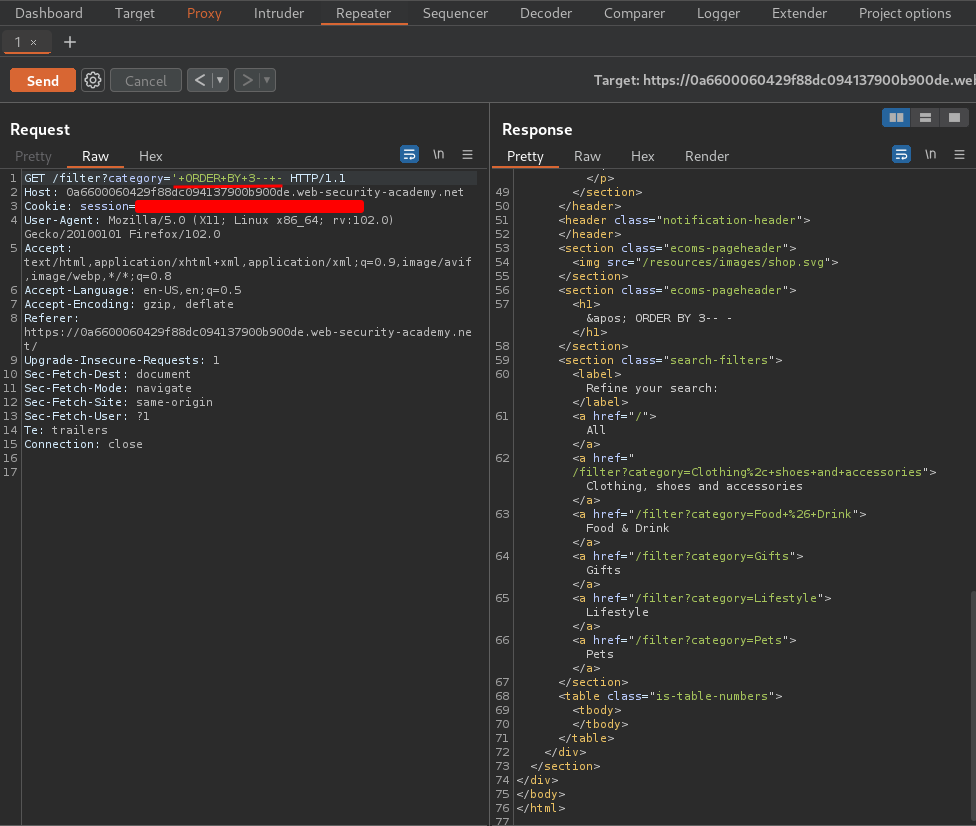This screenshot has width=976, height=826.
Task: Open the Extender tab
Action: point(799,13)
